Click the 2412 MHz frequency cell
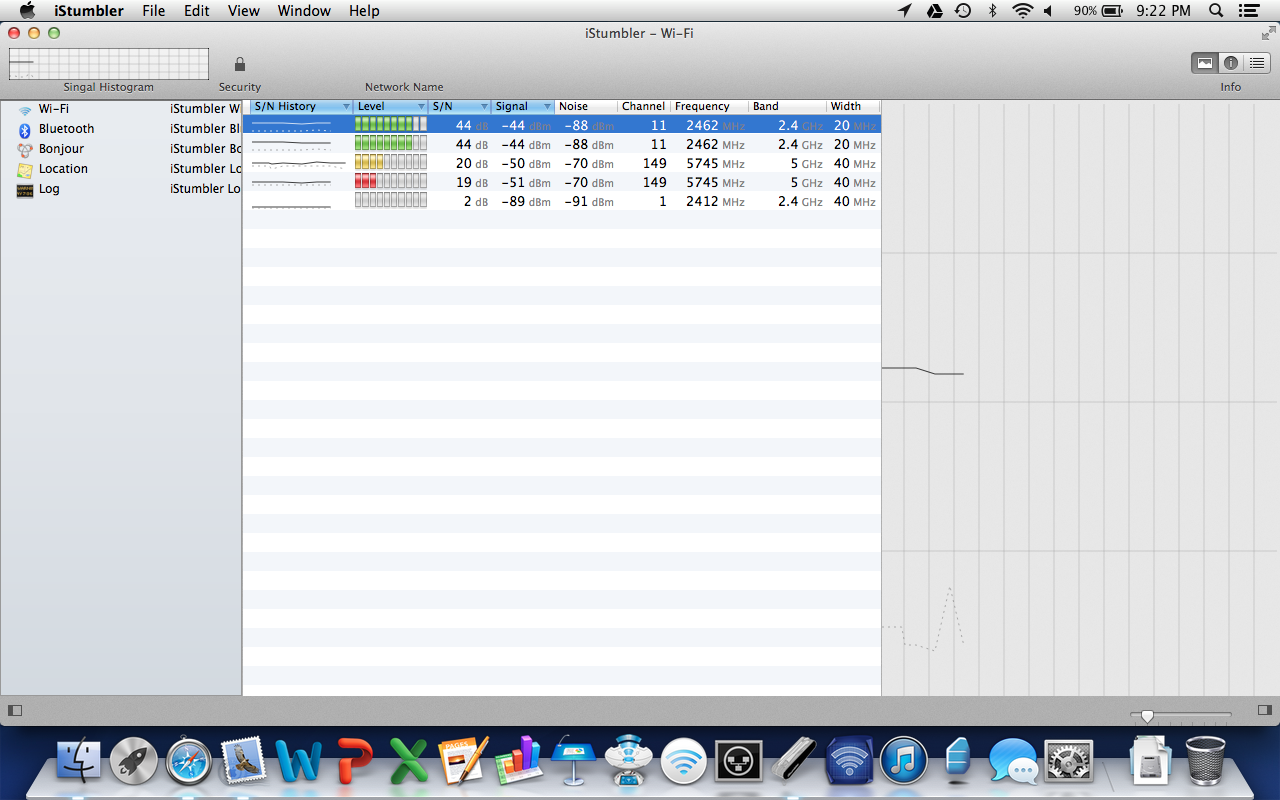This screenshot has height=800, width=1280. tap(715, 201)
